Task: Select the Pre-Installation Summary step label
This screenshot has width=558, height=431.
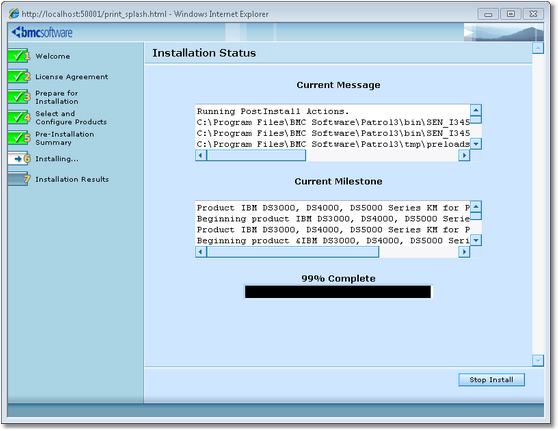Action: (x=64, y=138)
